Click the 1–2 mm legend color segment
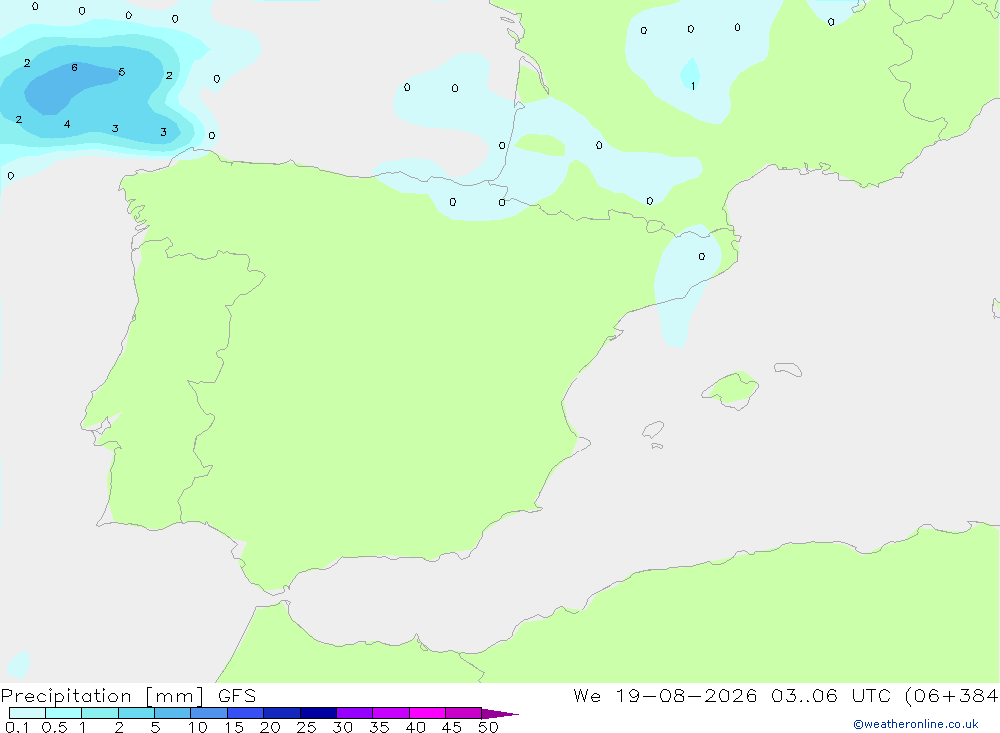Image resolution: width=1000 pixels, height=733 pixels. pyautogui.click(x=99, y=713)
